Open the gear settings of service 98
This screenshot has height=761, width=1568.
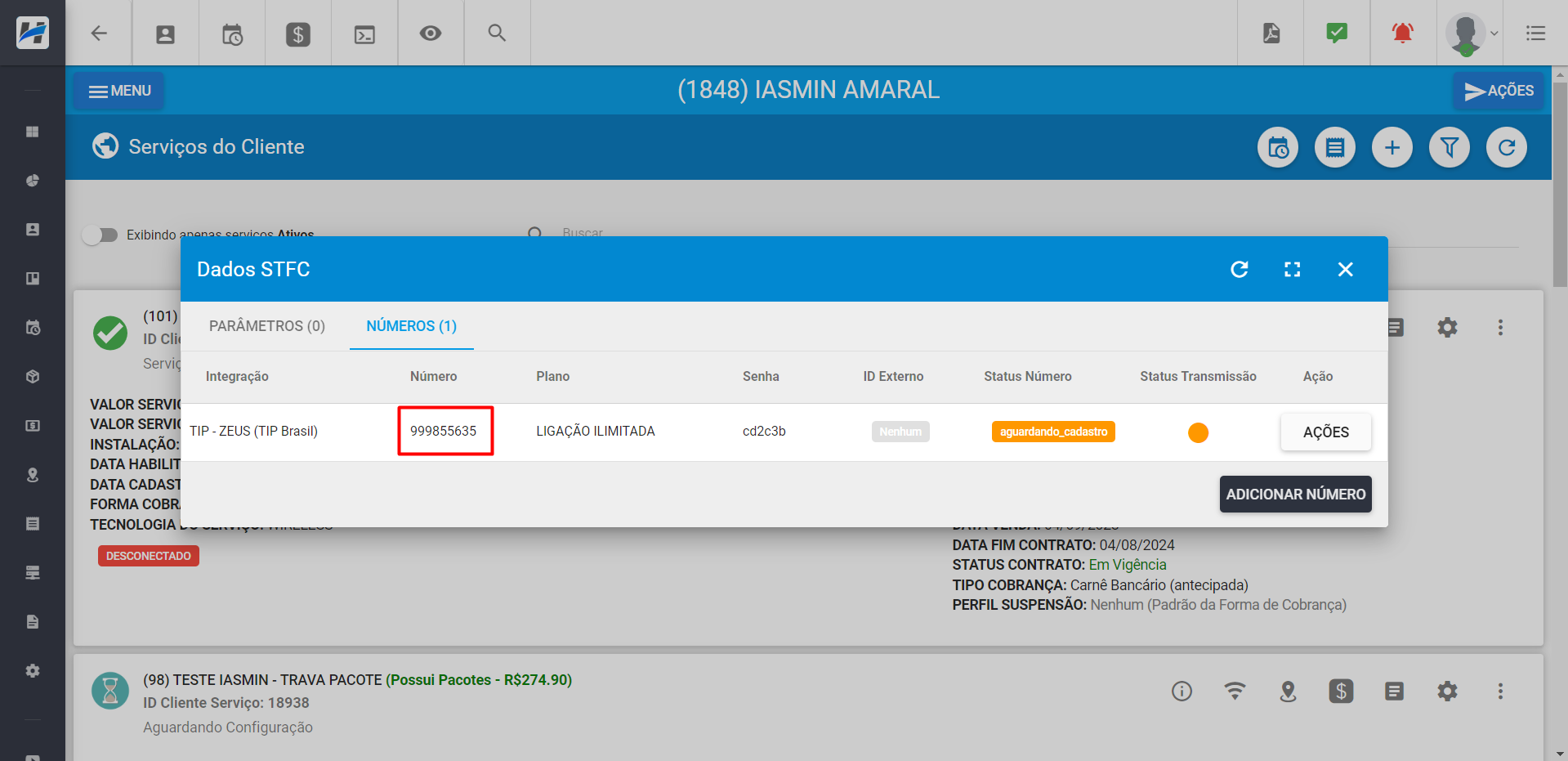pos(1447,692)
